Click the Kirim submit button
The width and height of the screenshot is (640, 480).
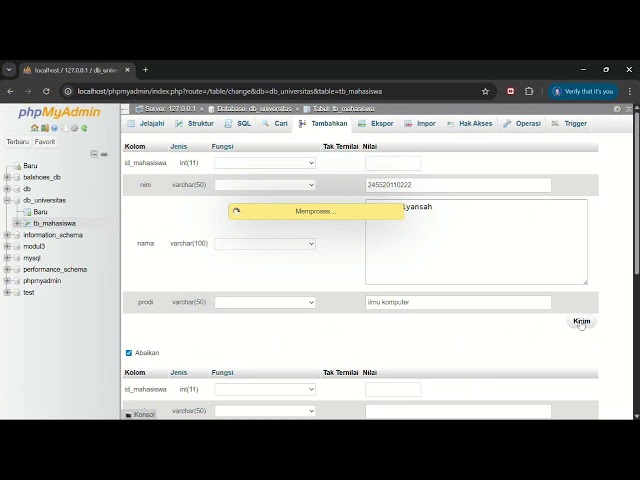pos(582,321)
